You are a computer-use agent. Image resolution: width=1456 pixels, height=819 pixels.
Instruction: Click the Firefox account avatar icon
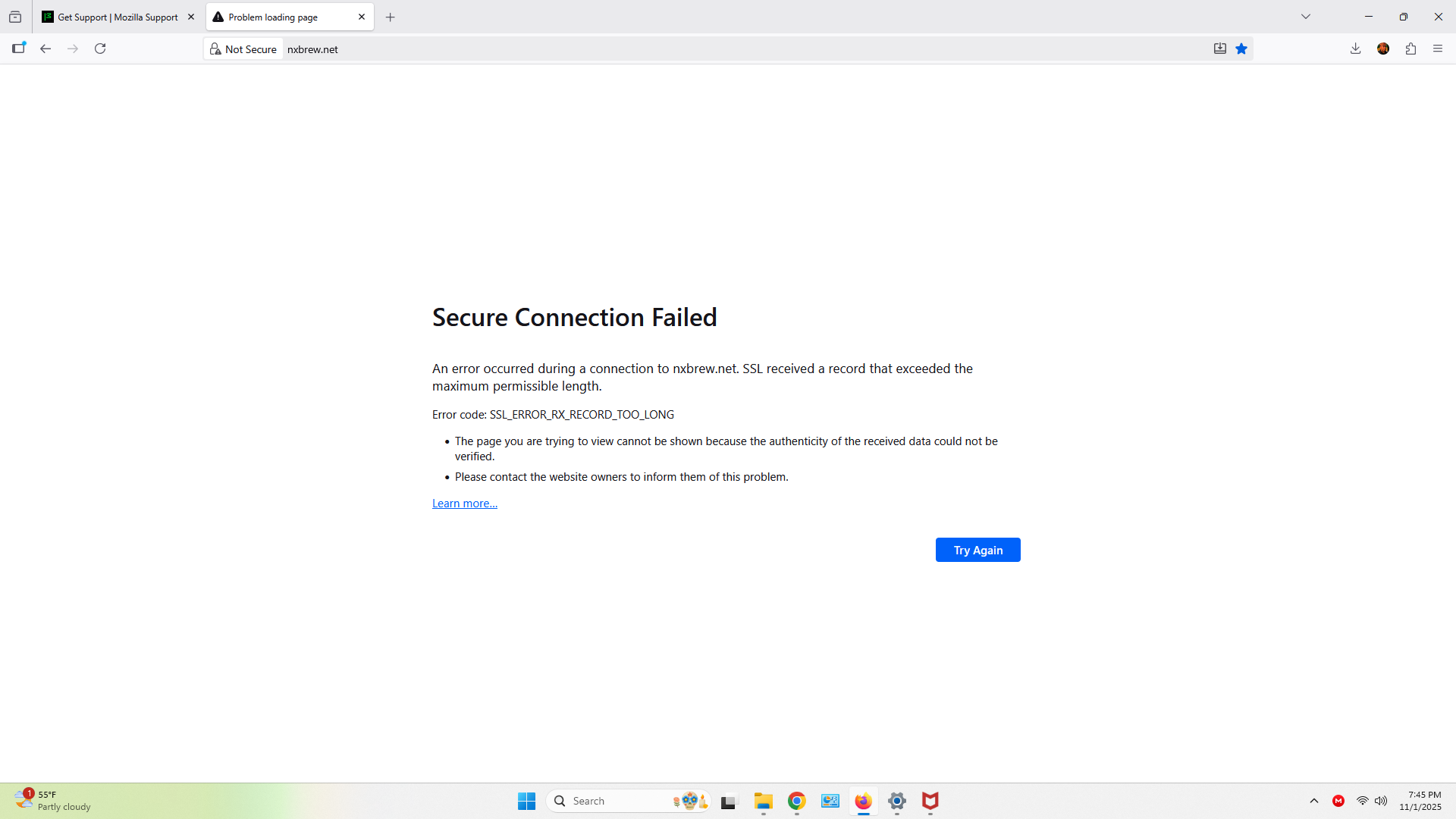(1383, 49)
